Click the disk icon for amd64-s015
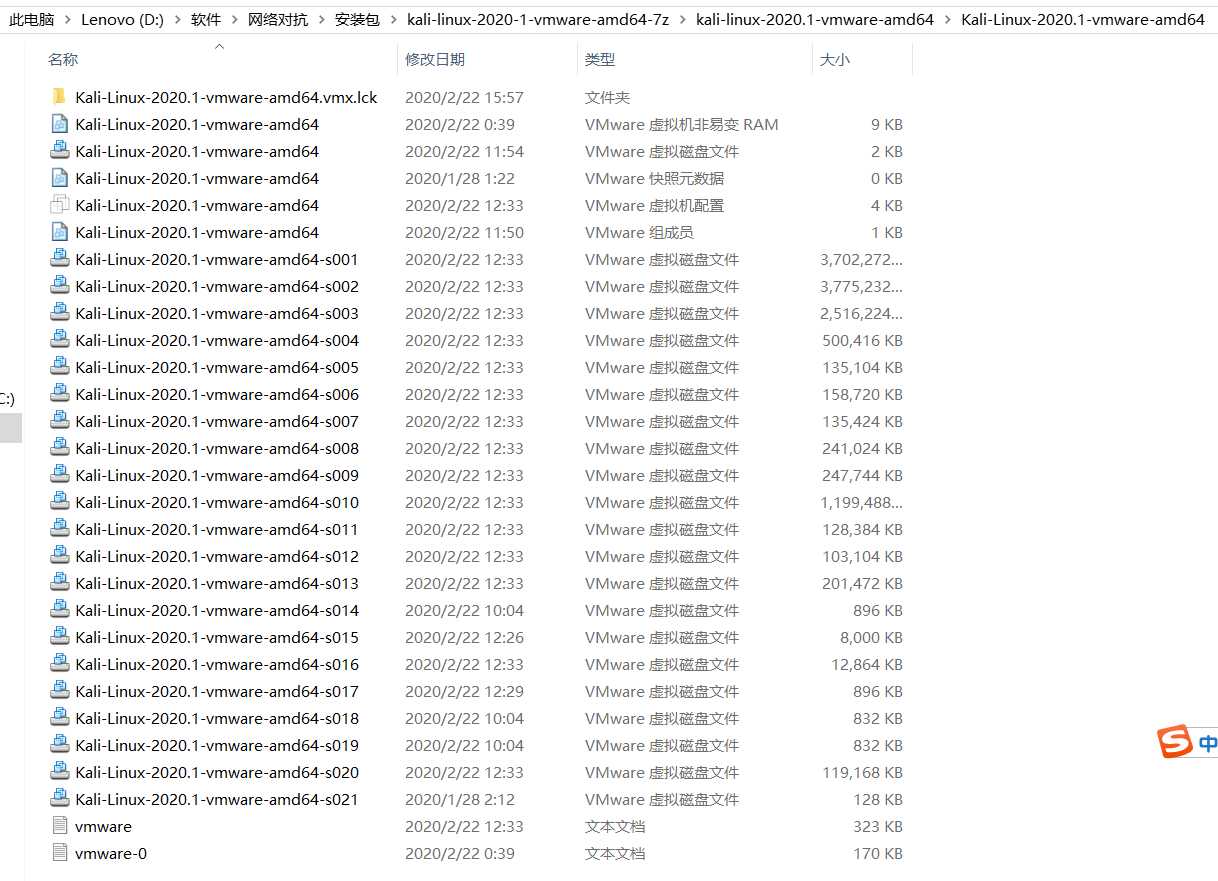The width and height of the screenshot is (1218, 881). tap(60, 637)
